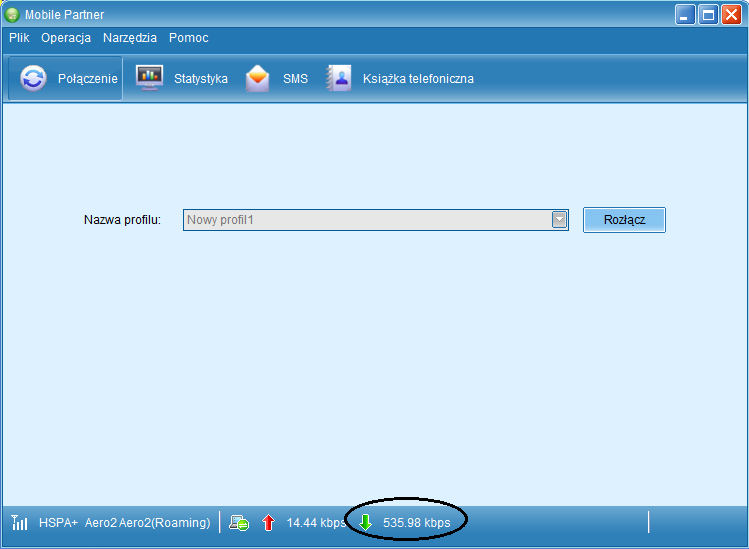Click the Mobile Partner title bar icon
The image size is (749, 549).
(12, 14)
